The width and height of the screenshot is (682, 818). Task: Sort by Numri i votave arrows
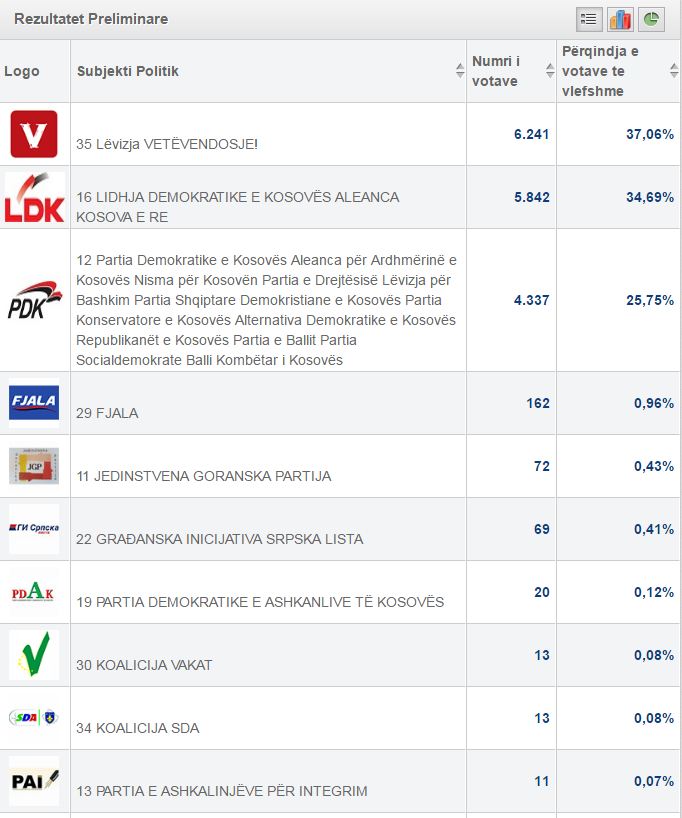pyautogui.click(x=549, y=71)
